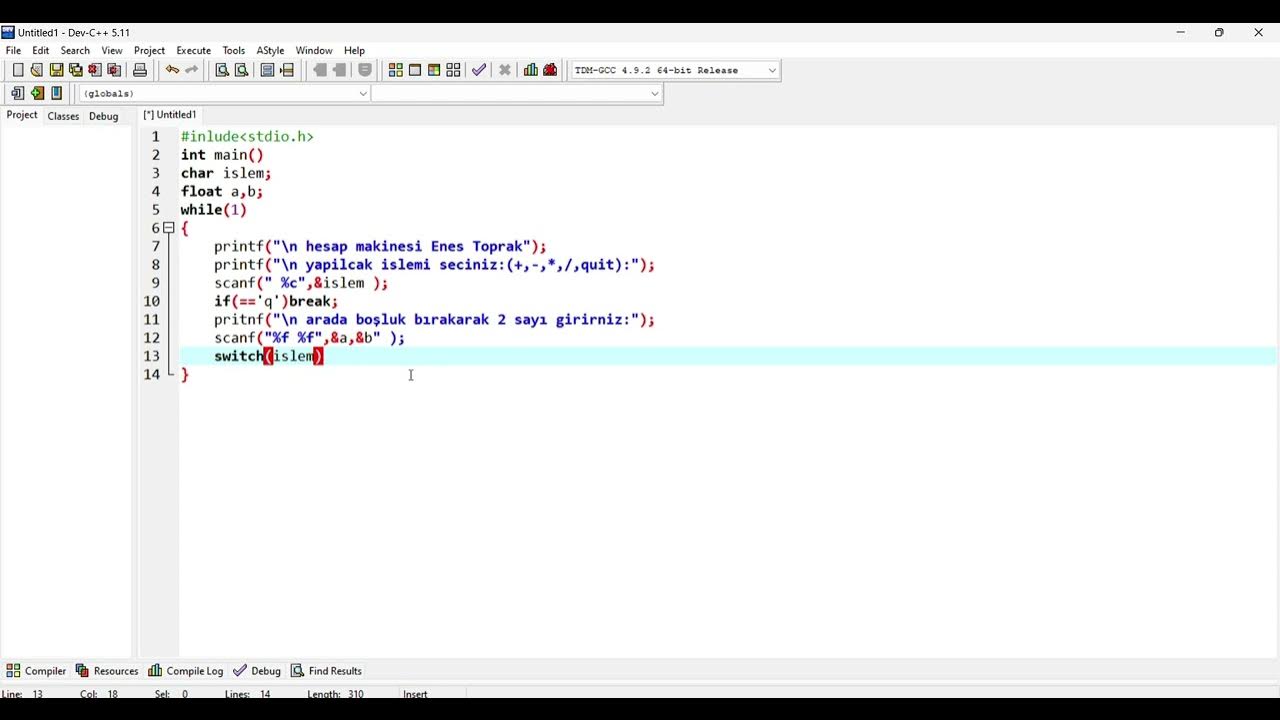Expand the (globals) scope dropdown
This screenshot has height=720, width=1280.
[363, 93]
